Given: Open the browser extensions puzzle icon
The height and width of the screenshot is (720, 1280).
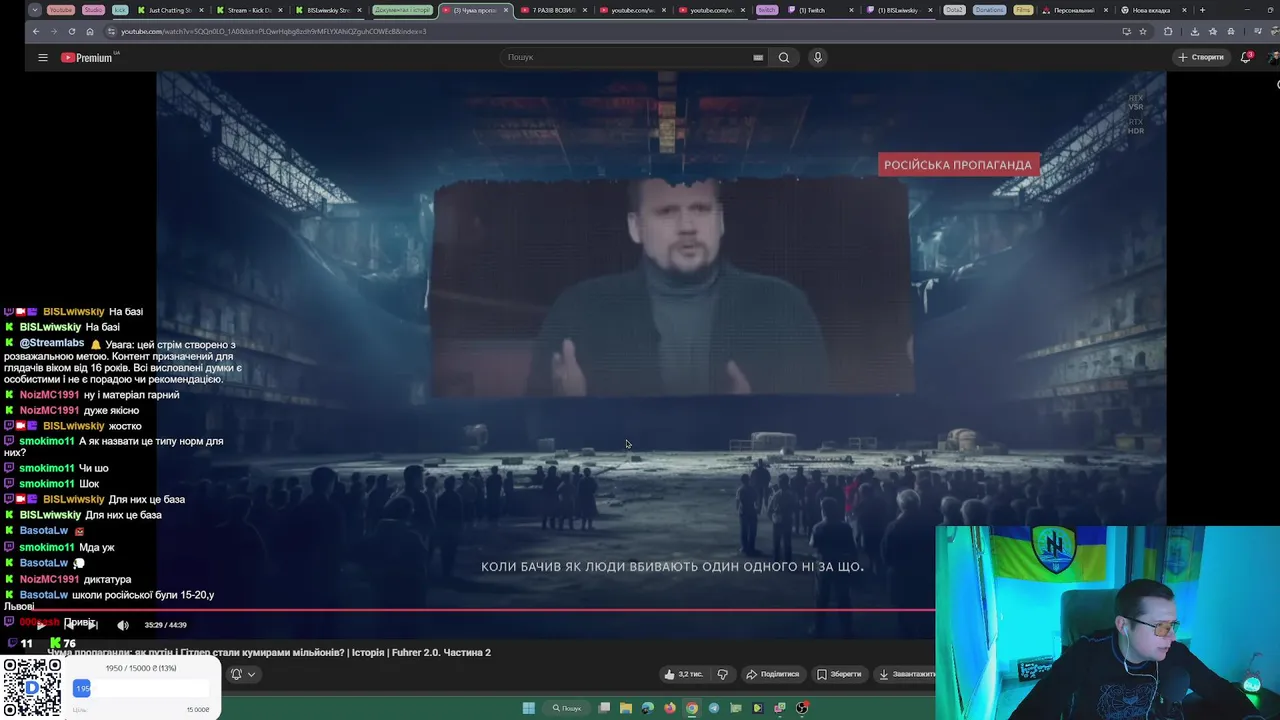Looking at the screenshot, I should pyautogui.click(x=1168, y=31).
